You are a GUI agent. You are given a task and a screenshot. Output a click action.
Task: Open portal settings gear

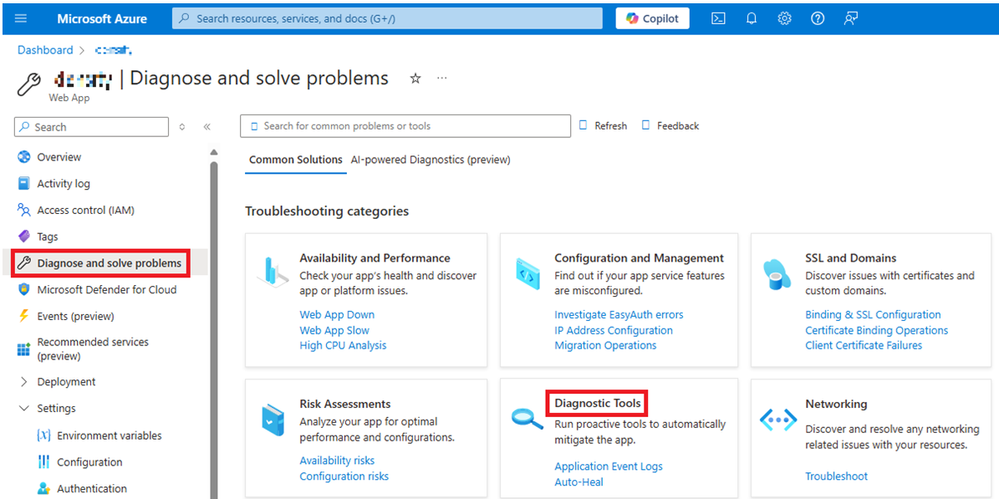[784, 18]
